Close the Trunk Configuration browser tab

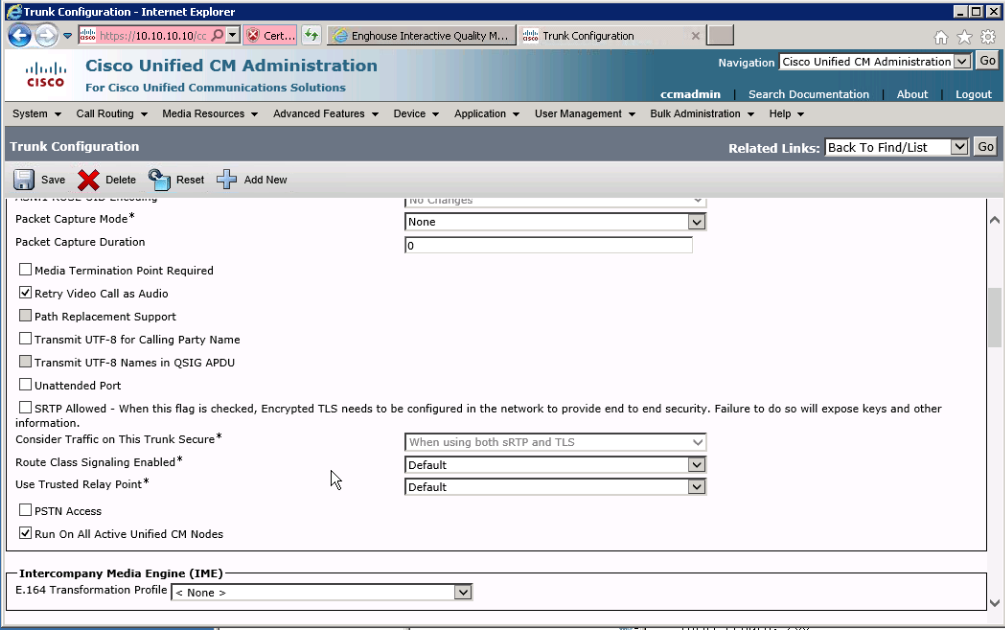click(x=695, y=36)
